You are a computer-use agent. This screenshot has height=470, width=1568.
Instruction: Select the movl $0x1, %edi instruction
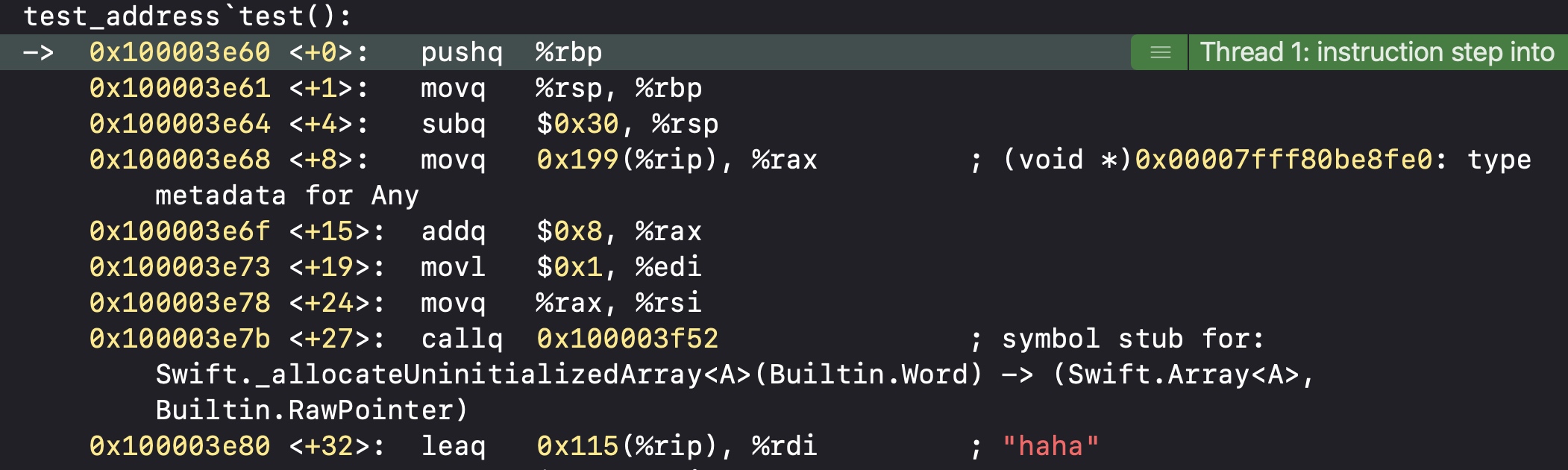[556, 267]
